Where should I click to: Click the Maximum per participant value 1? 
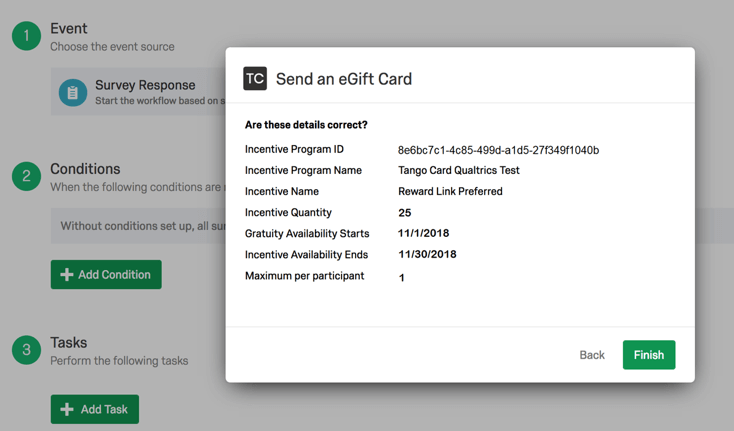click(x=402, y=278)
